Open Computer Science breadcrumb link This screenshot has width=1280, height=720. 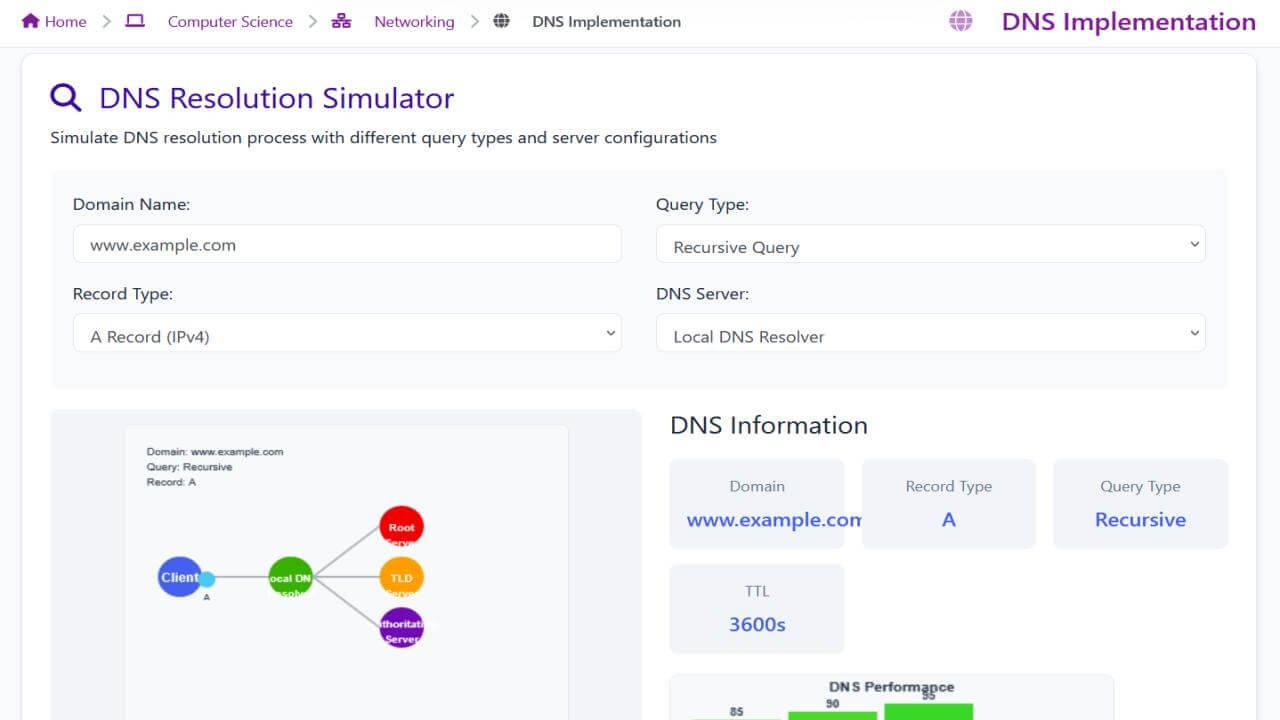pyautogui.click(x=230, y=21)
